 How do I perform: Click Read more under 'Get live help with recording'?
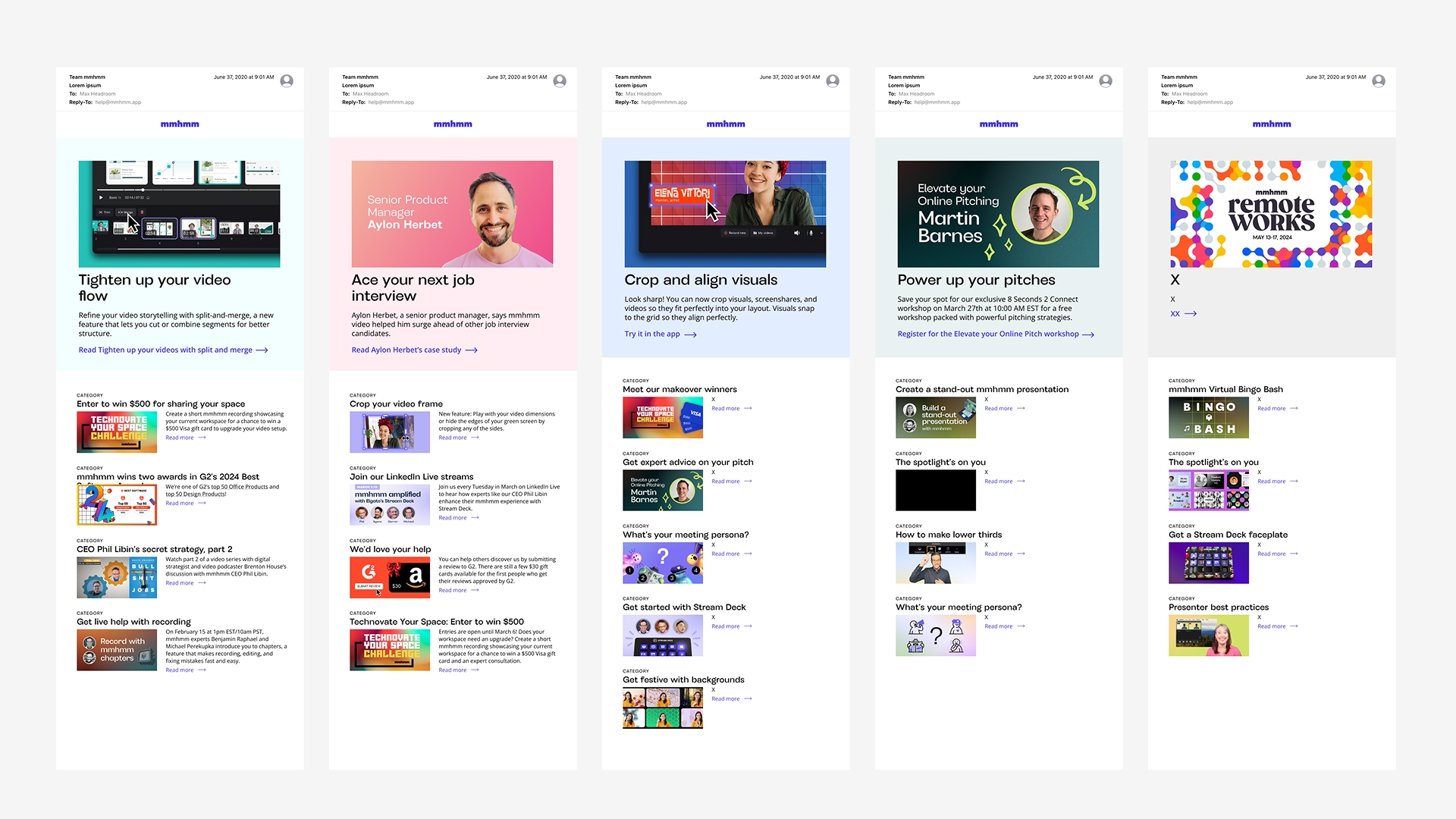click(180, 670)
